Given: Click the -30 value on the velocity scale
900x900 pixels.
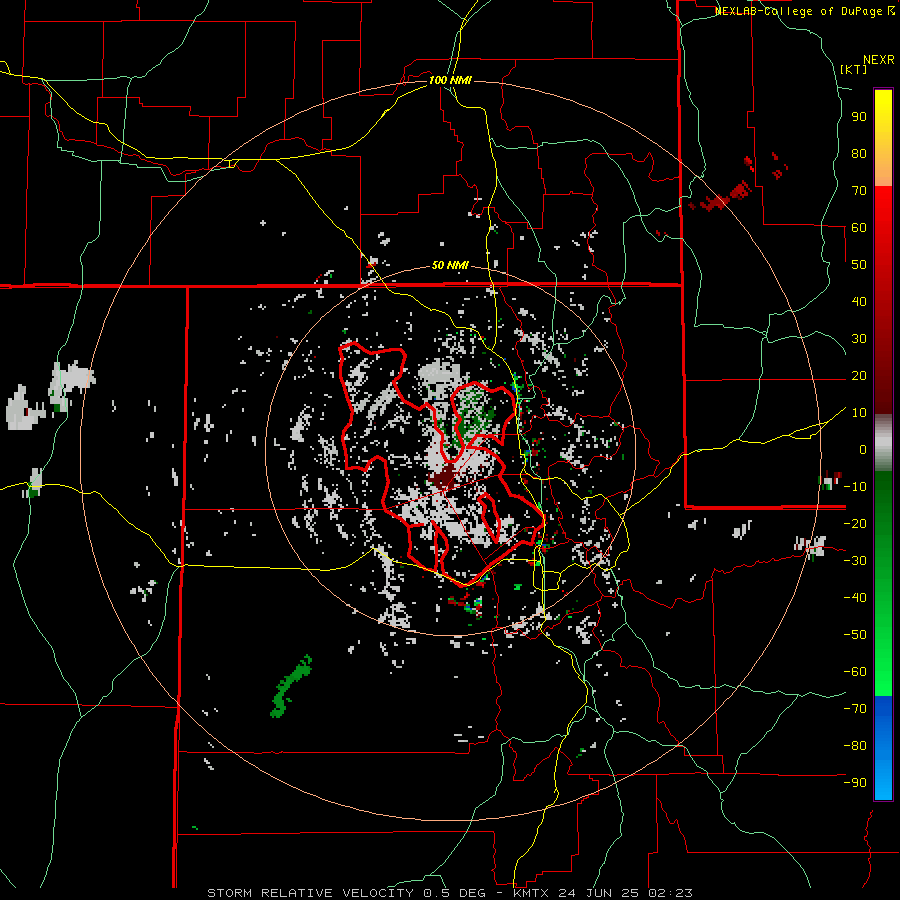Looking at the screenshot, I should click(855, 560).
